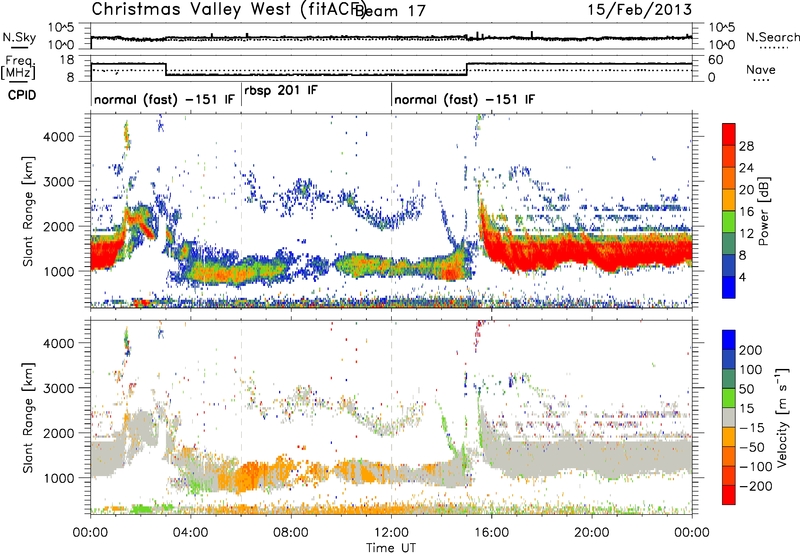Click the '20:00' time tick label

pos(592,533)
